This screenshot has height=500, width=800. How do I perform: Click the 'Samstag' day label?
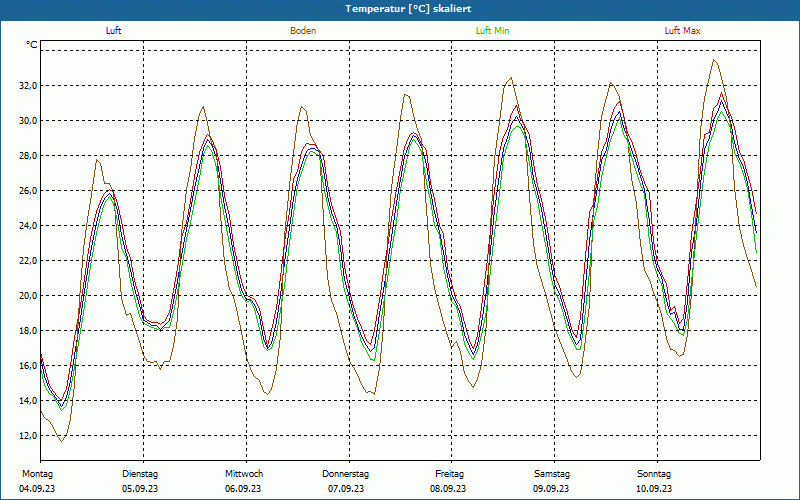pos(552,474)
